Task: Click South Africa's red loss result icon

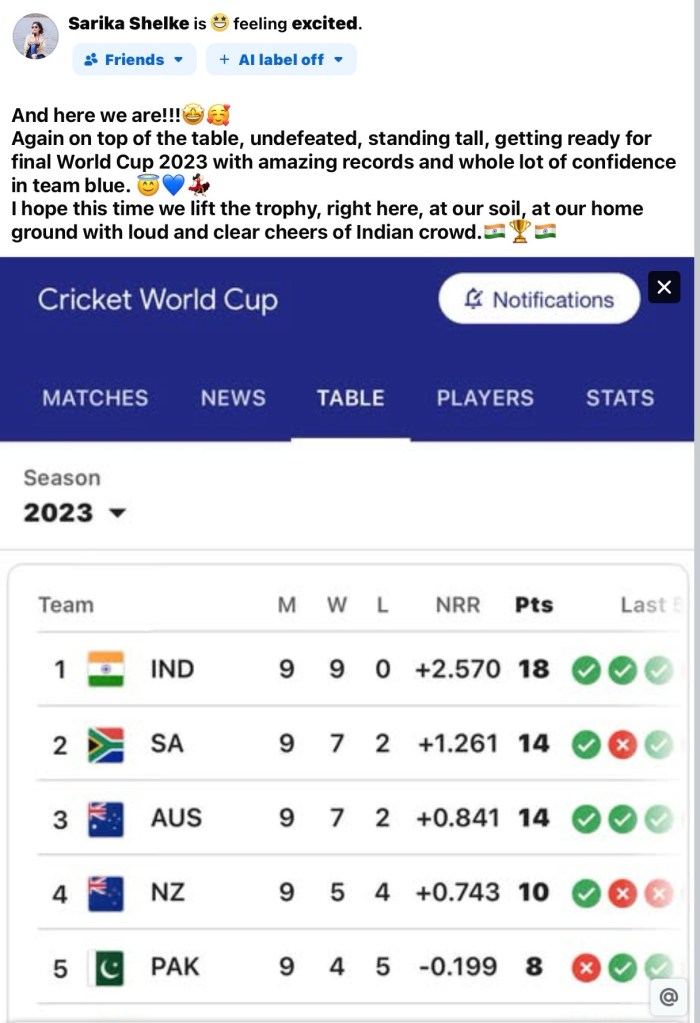Action: pyautogui.click(x=622, y=744)
